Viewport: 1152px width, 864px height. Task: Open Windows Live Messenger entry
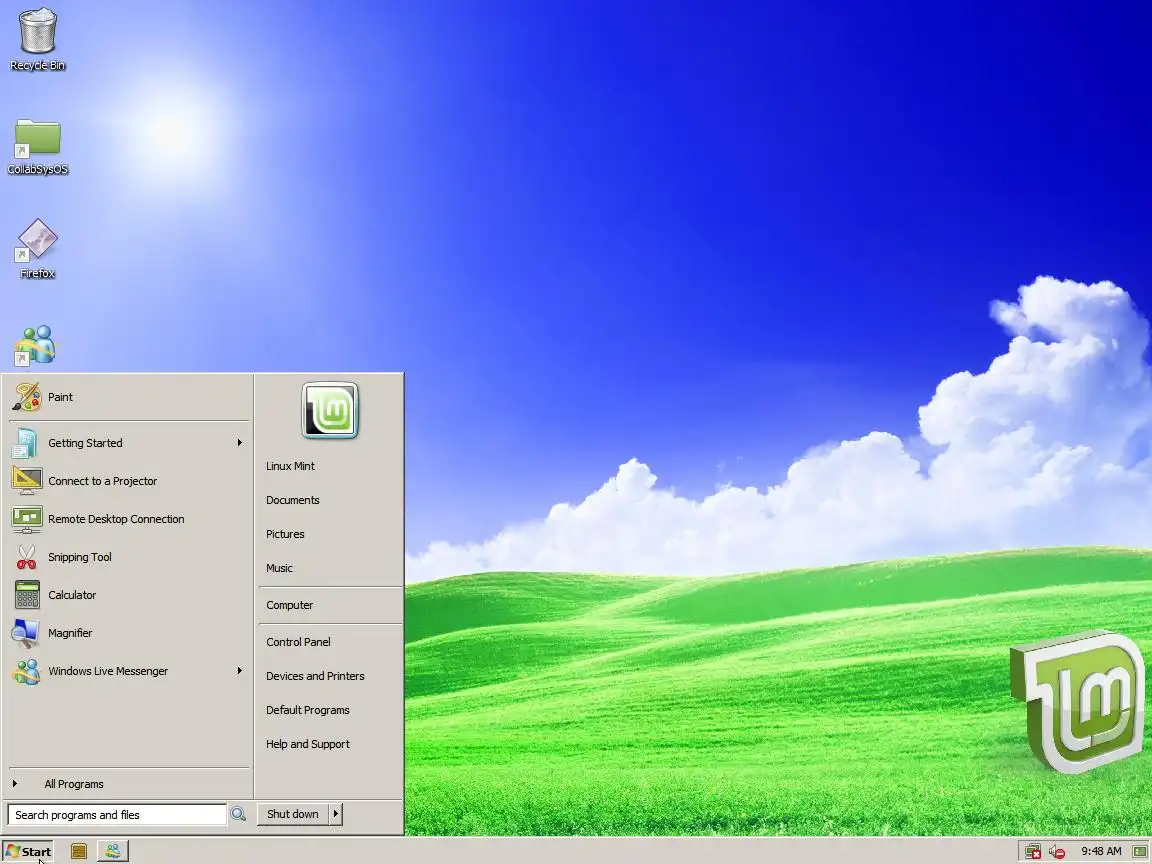pyautogui.click(x=130, y=671)
